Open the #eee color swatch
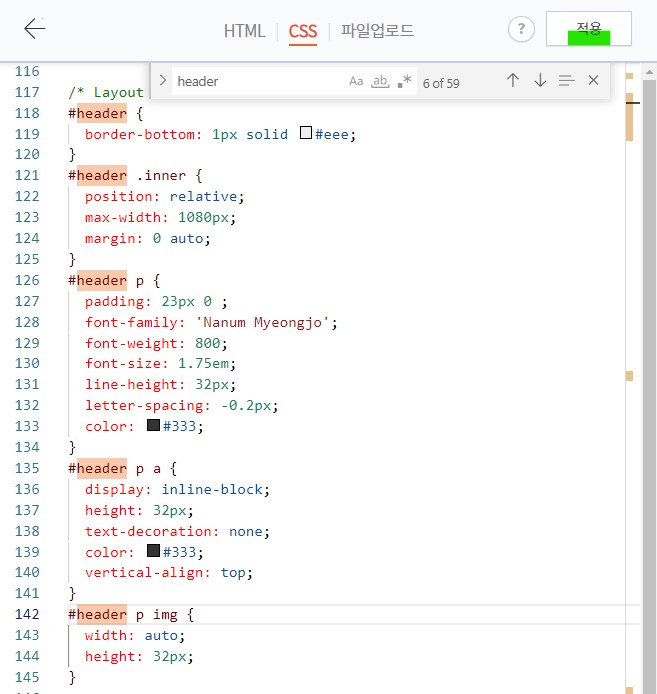 (x=305, y=133)
